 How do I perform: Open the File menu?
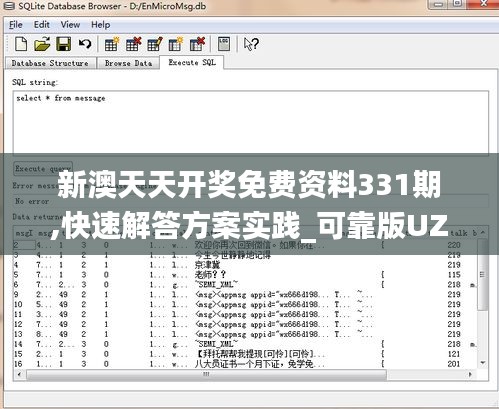(x=15, y=25)
